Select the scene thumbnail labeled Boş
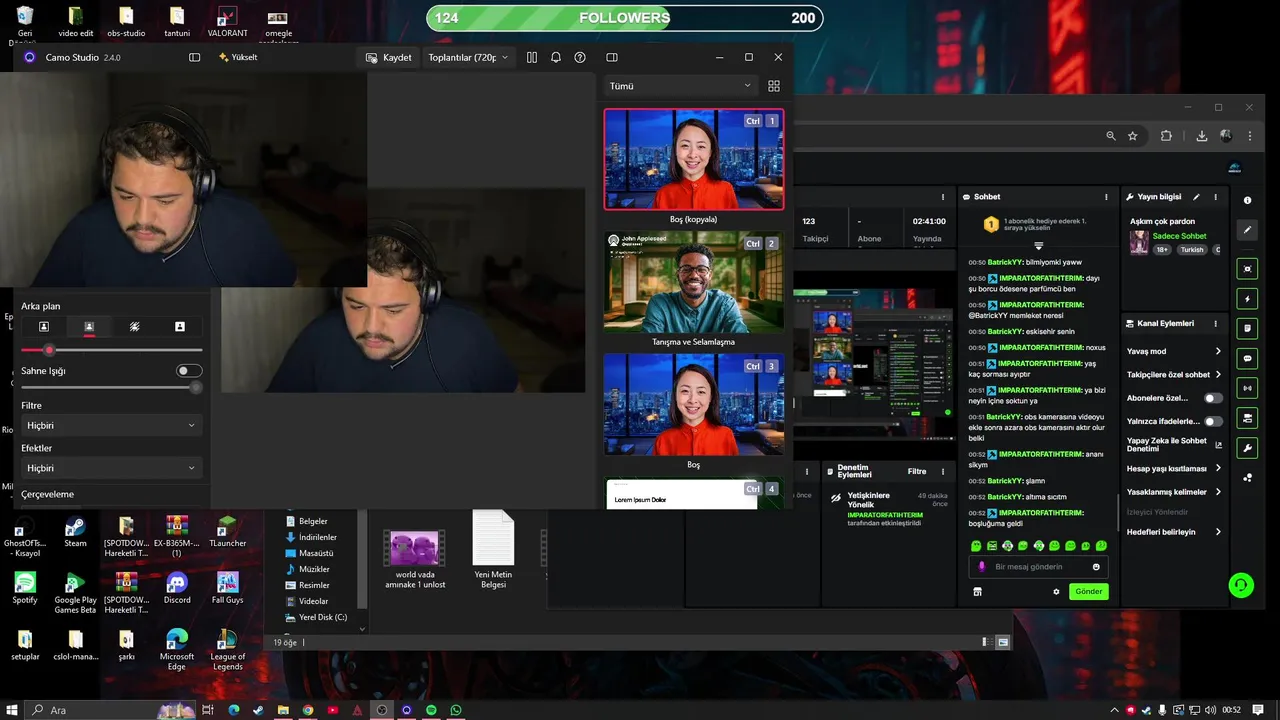This screenshot has width=1280, height=720. [x=694, y=405]
